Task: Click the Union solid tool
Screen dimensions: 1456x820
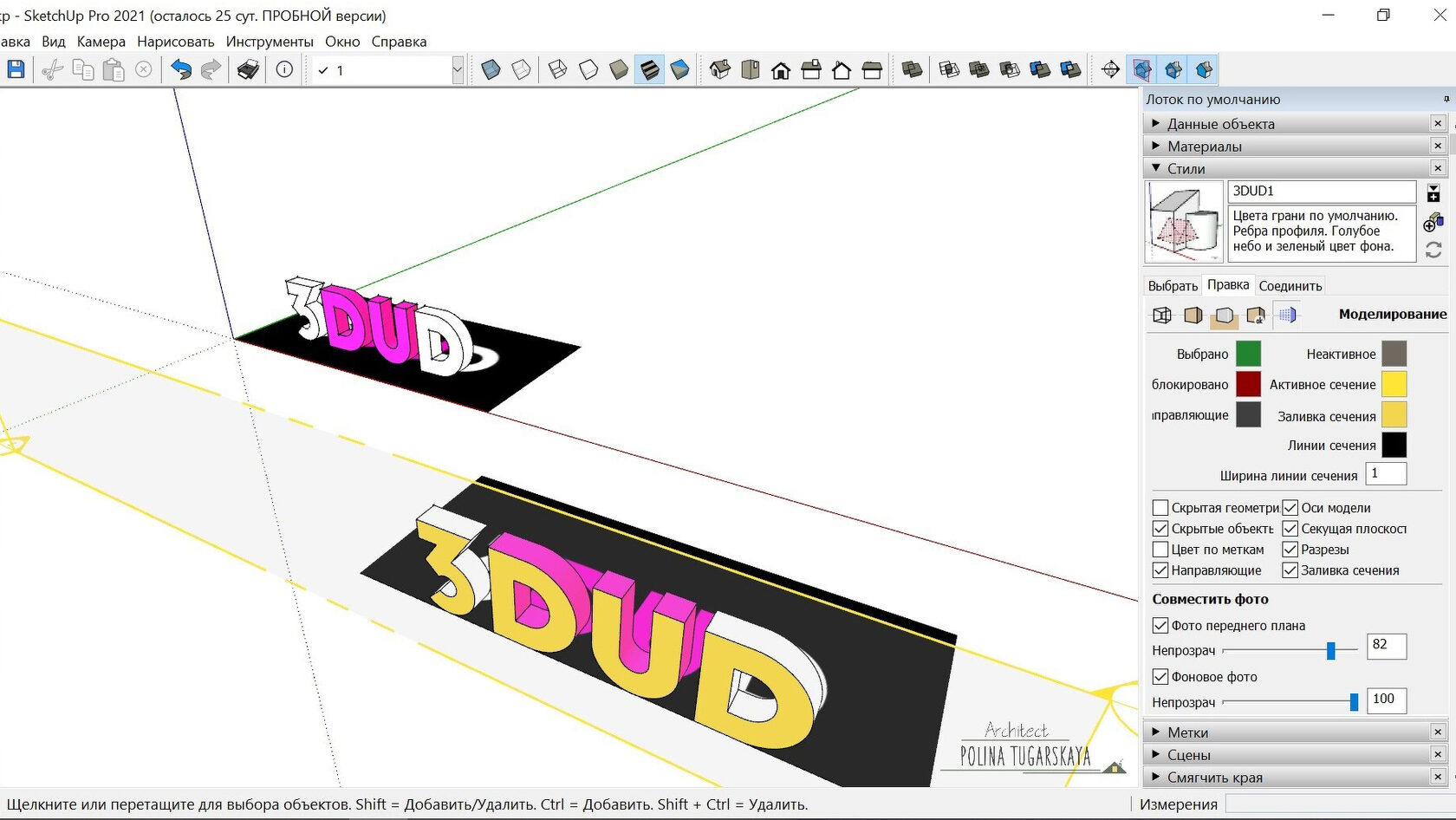Action: pyautogui.click(x=979, y=69)
